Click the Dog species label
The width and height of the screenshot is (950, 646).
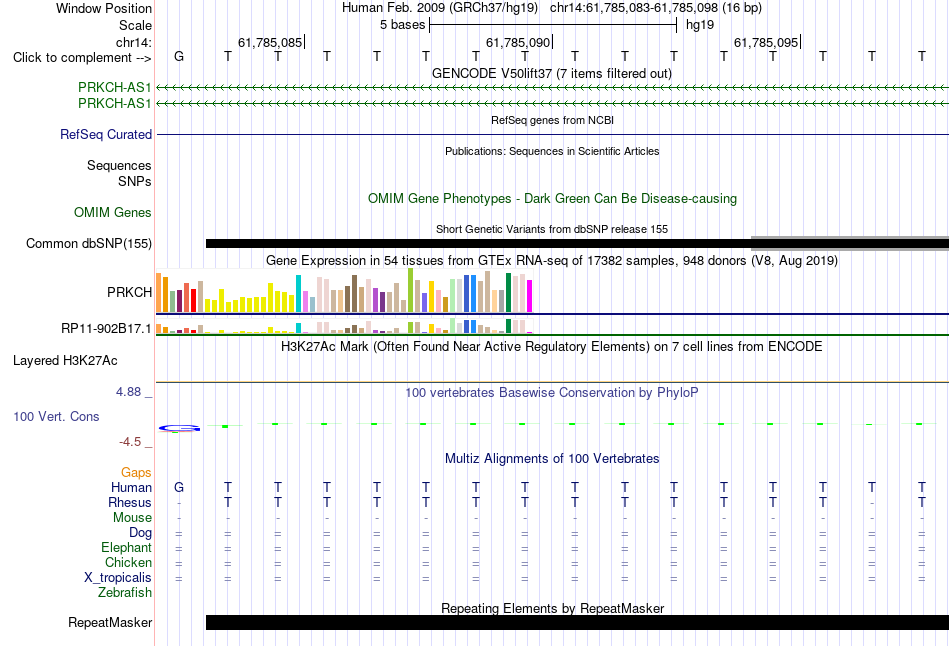point(140,532)
